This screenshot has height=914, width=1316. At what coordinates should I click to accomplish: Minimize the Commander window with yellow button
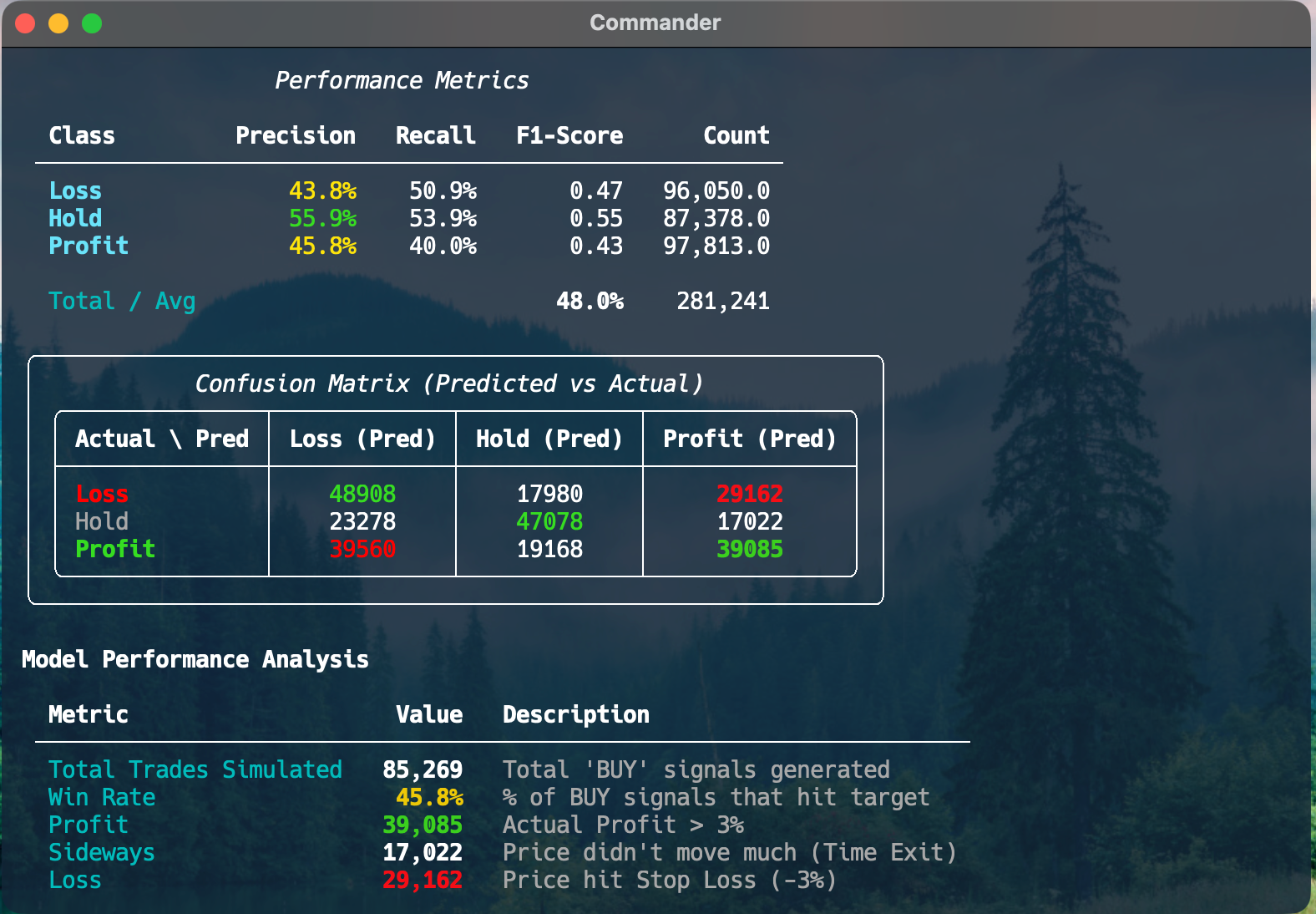click(x=58, y=23)
